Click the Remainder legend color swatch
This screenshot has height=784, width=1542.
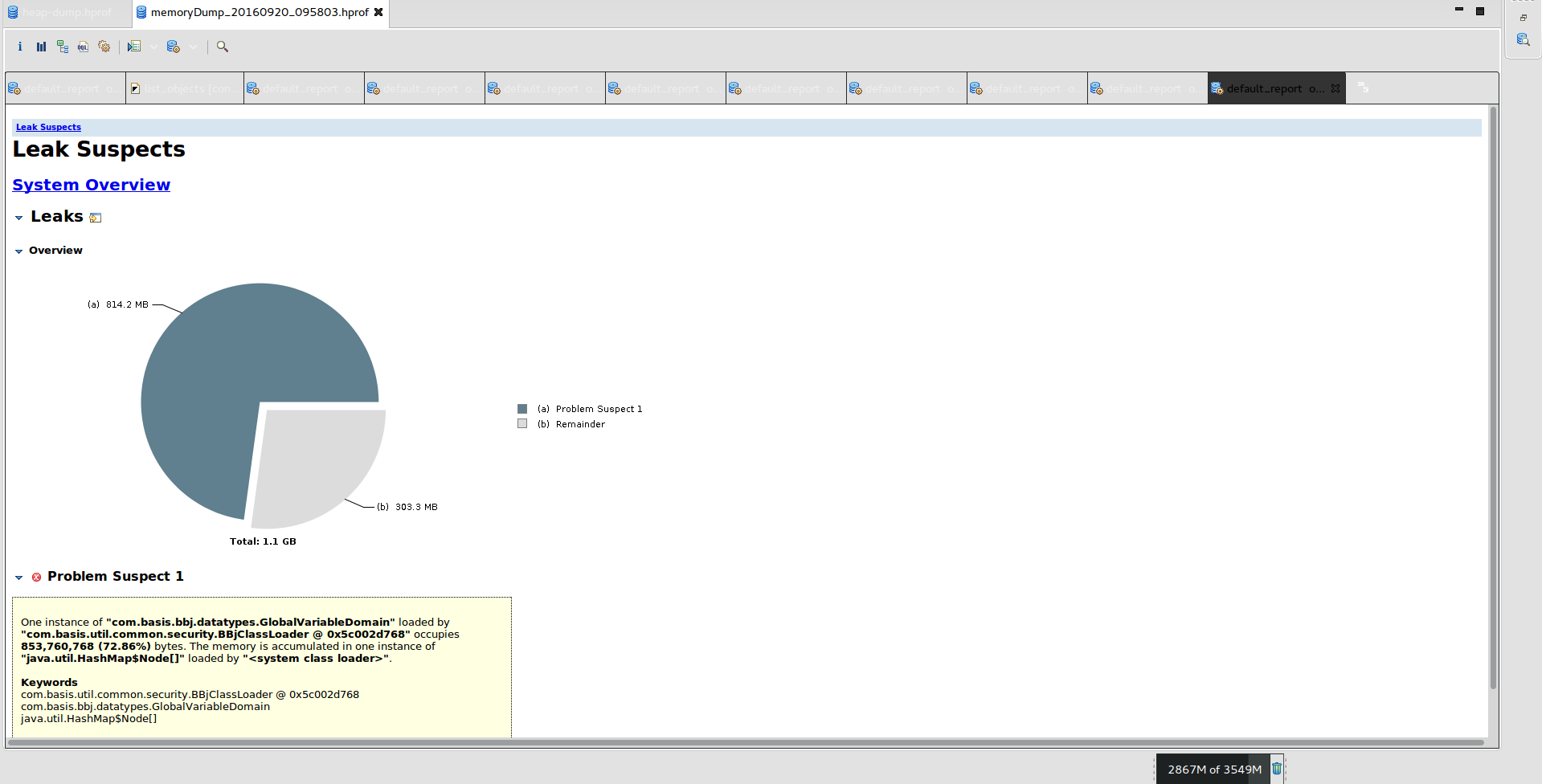coord(522,423)
